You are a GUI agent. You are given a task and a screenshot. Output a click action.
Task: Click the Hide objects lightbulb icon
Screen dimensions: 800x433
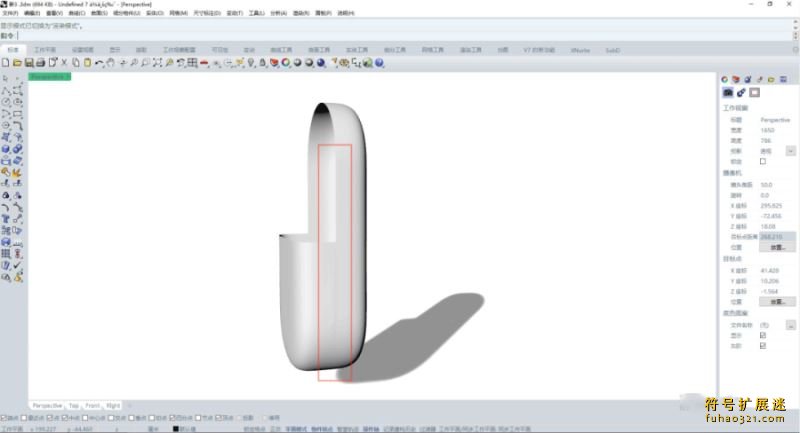tap(251, 63)
